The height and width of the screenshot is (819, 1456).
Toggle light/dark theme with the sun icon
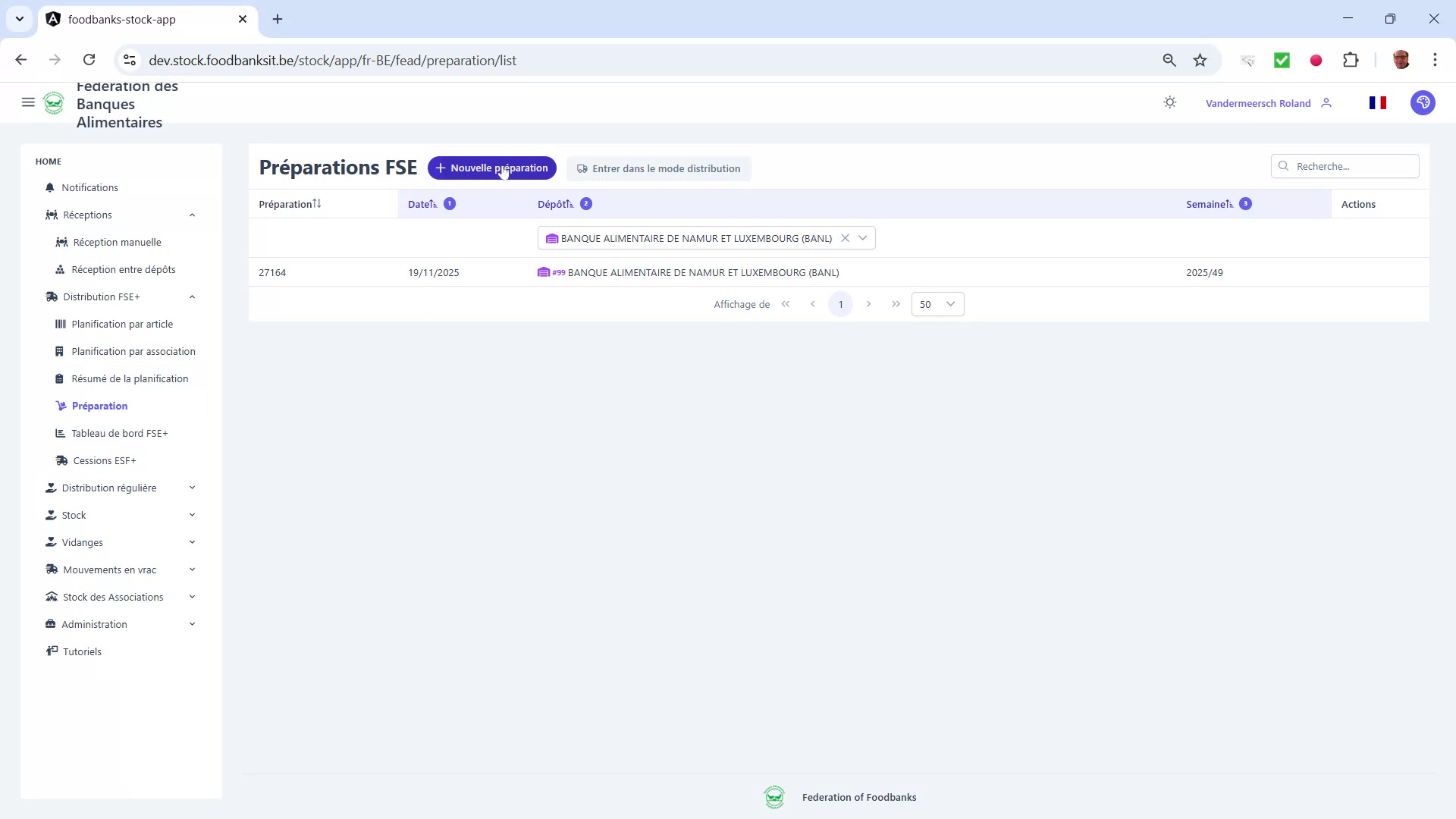click(1169, 102)
